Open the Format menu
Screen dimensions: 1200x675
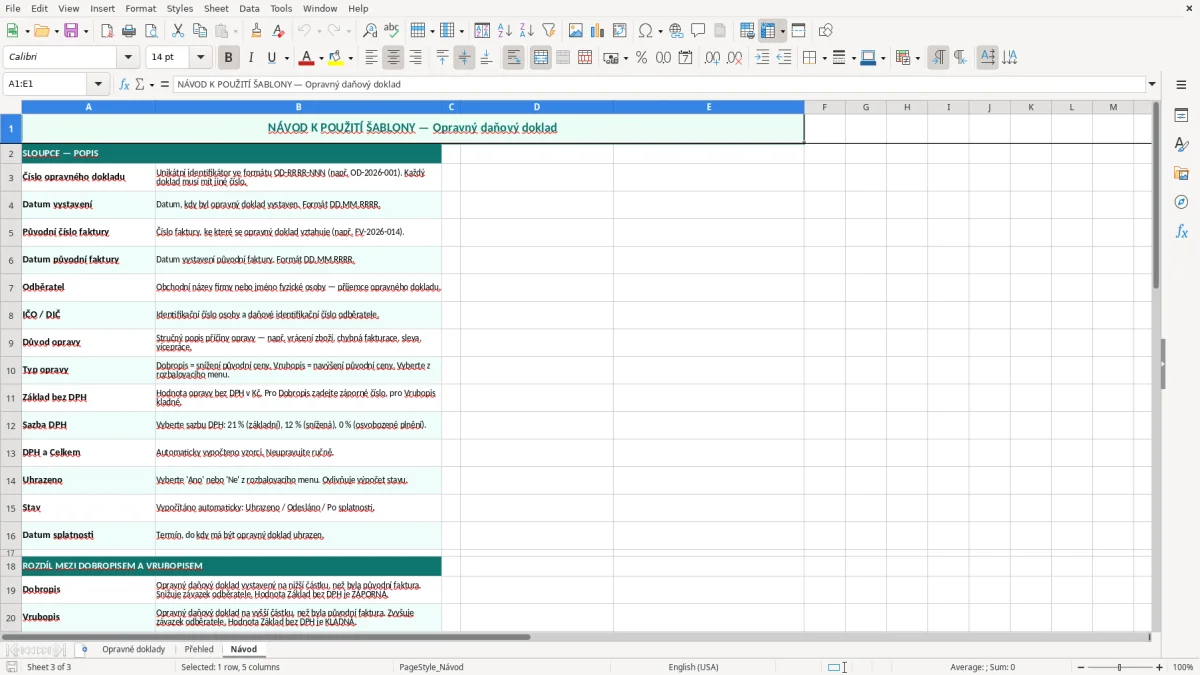(140, 8)
